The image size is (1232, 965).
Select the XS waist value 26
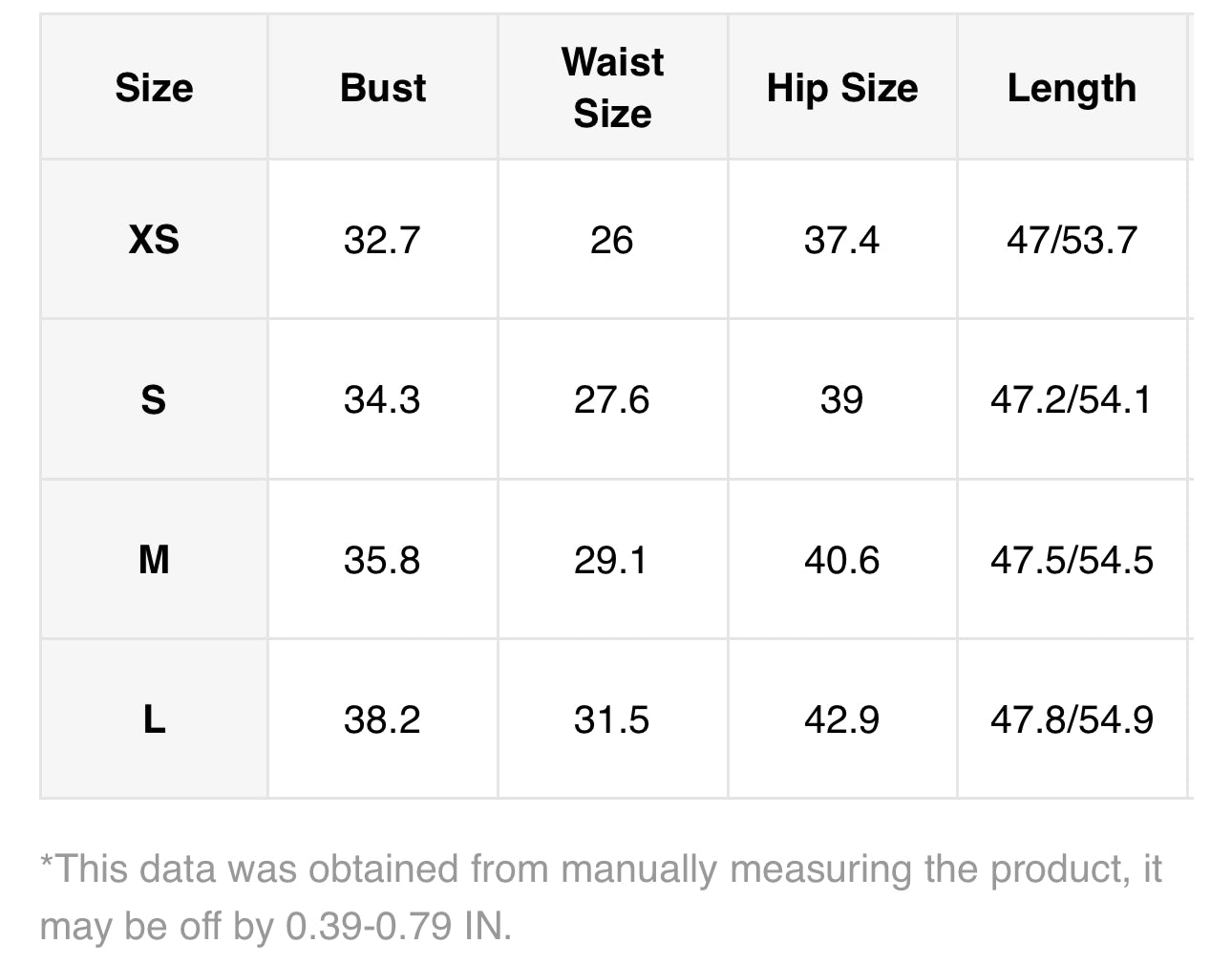pyautogui.click(x=611, y=240)
